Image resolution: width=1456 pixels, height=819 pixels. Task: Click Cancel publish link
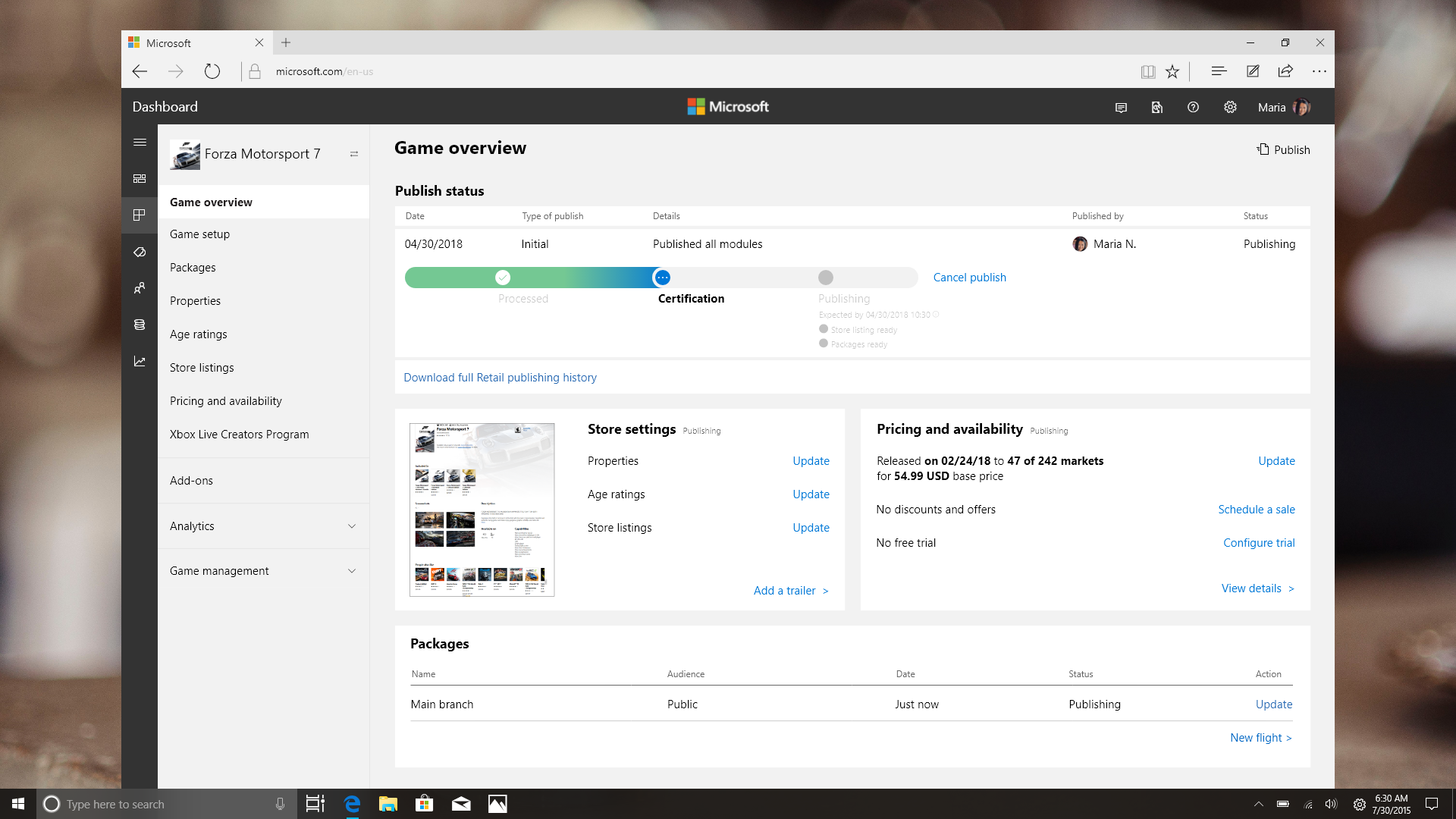click(x=969, y=278)
